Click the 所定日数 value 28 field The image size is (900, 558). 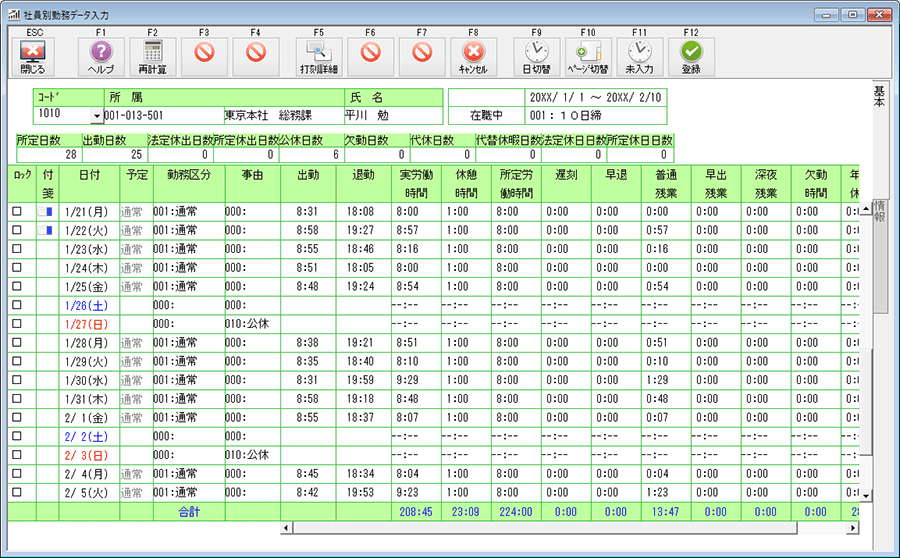click(49, 154)
